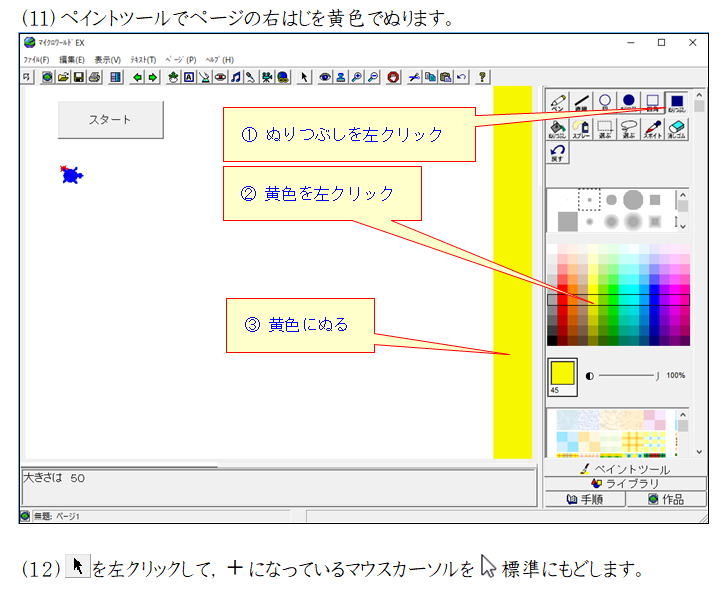
Task: Click the brush shapes list scroll-up arrow
Action: (x=682, y=195)
